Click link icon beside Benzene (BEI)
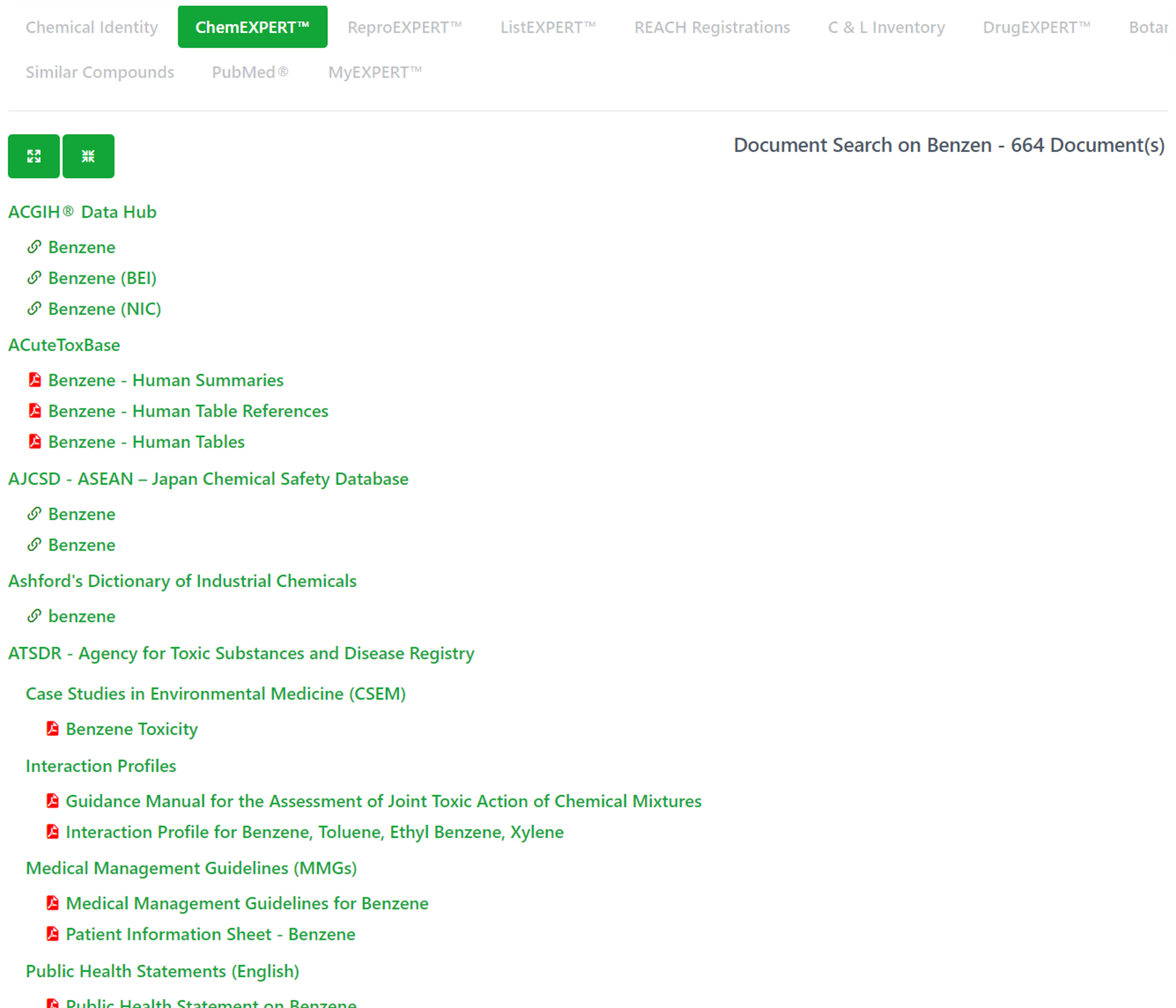 tap(34, 278)
